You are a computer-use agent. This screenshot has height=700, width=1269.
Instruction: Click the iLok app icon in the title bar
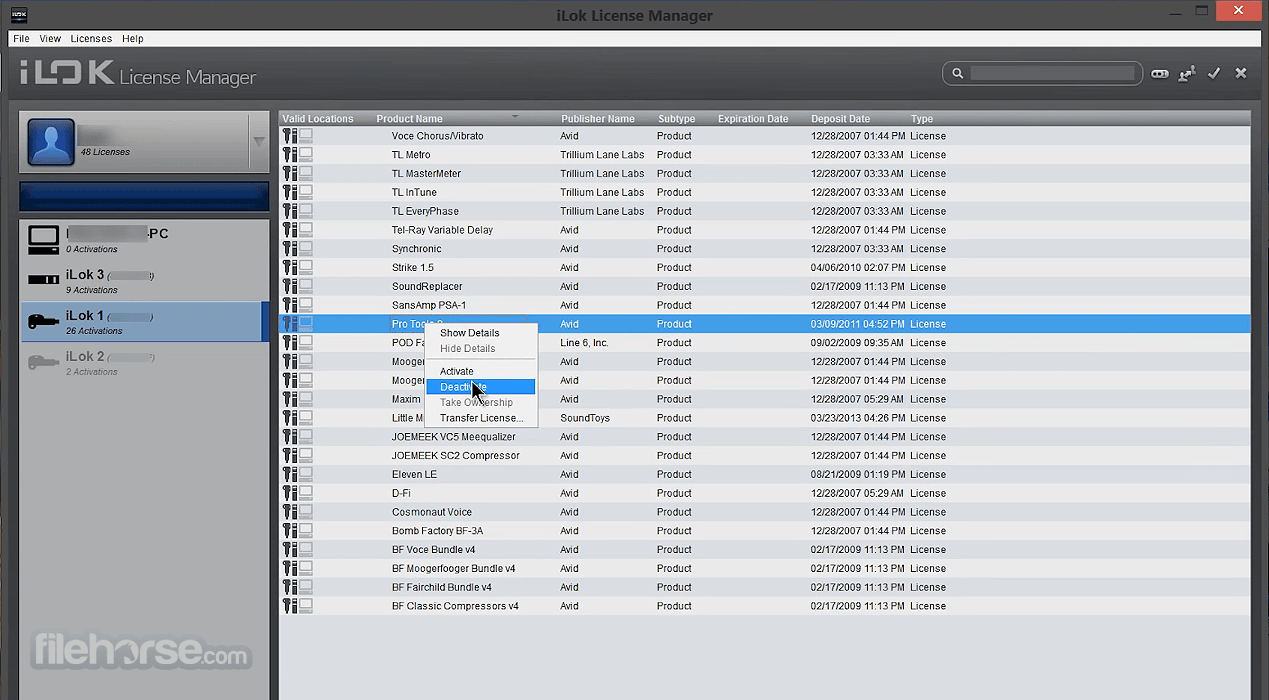tap(18, 14)
